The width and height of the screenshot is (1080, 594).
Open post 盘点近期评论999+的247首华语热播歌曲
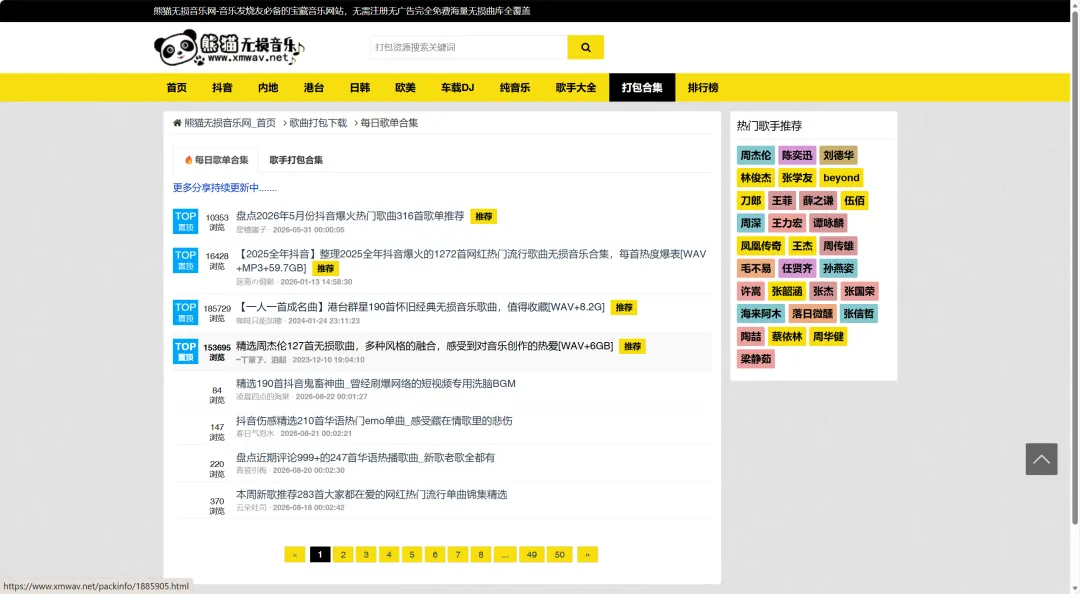[x=365, y=458]
